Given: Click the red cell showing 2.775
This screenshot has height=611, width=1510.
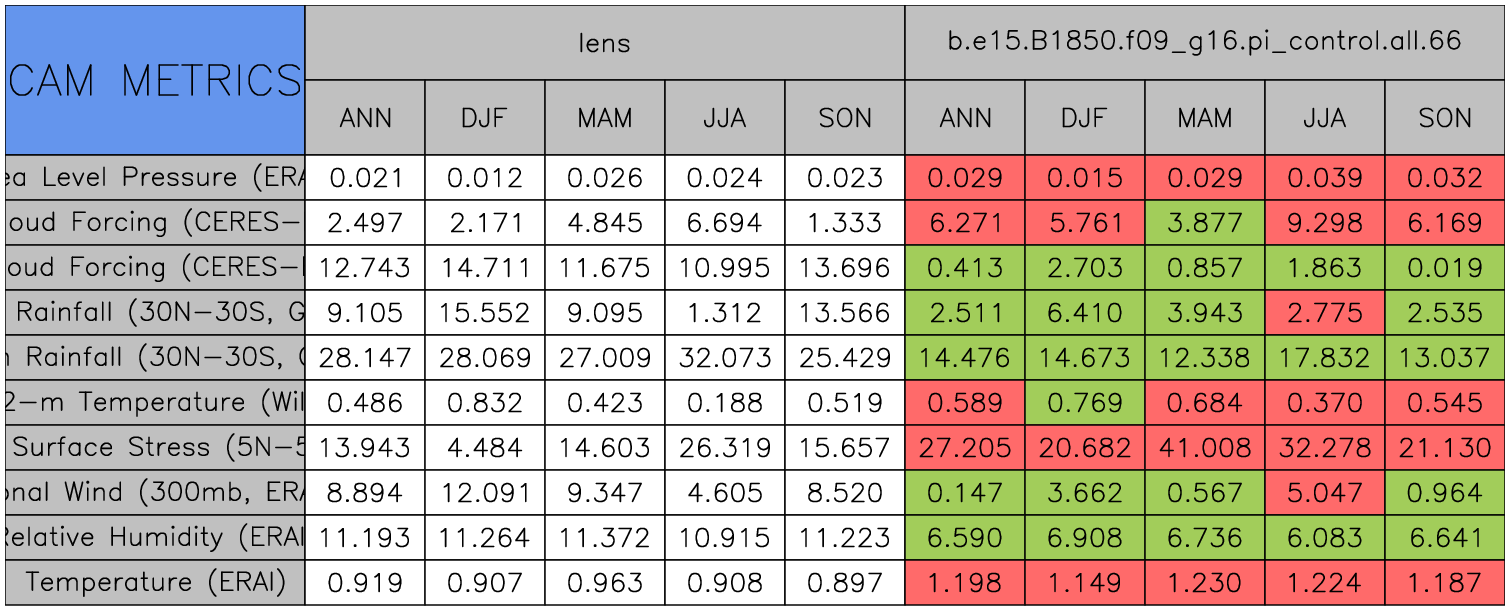Looking at the screenshot, I should pyautogui.click(x=1325, y=313).
